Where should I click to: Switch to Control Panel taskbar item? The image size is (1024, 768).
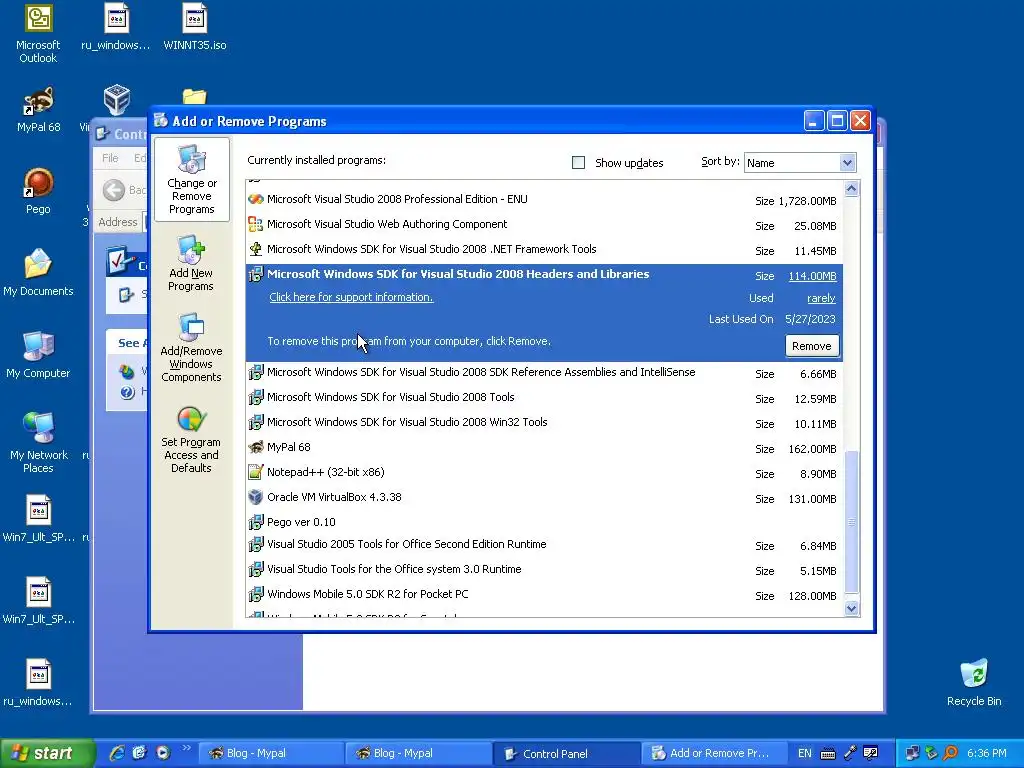click(x=566, y=754)
